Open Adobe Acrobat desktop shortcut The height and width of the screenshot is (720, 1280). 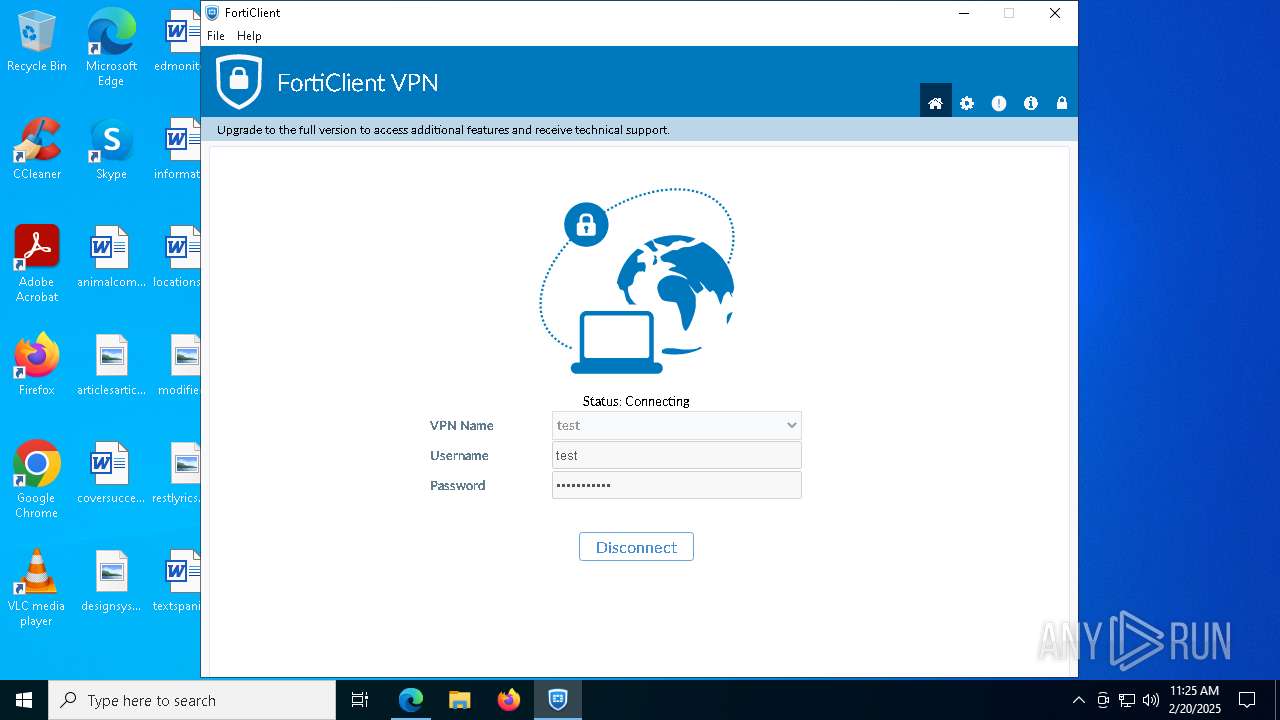(37, 264)
